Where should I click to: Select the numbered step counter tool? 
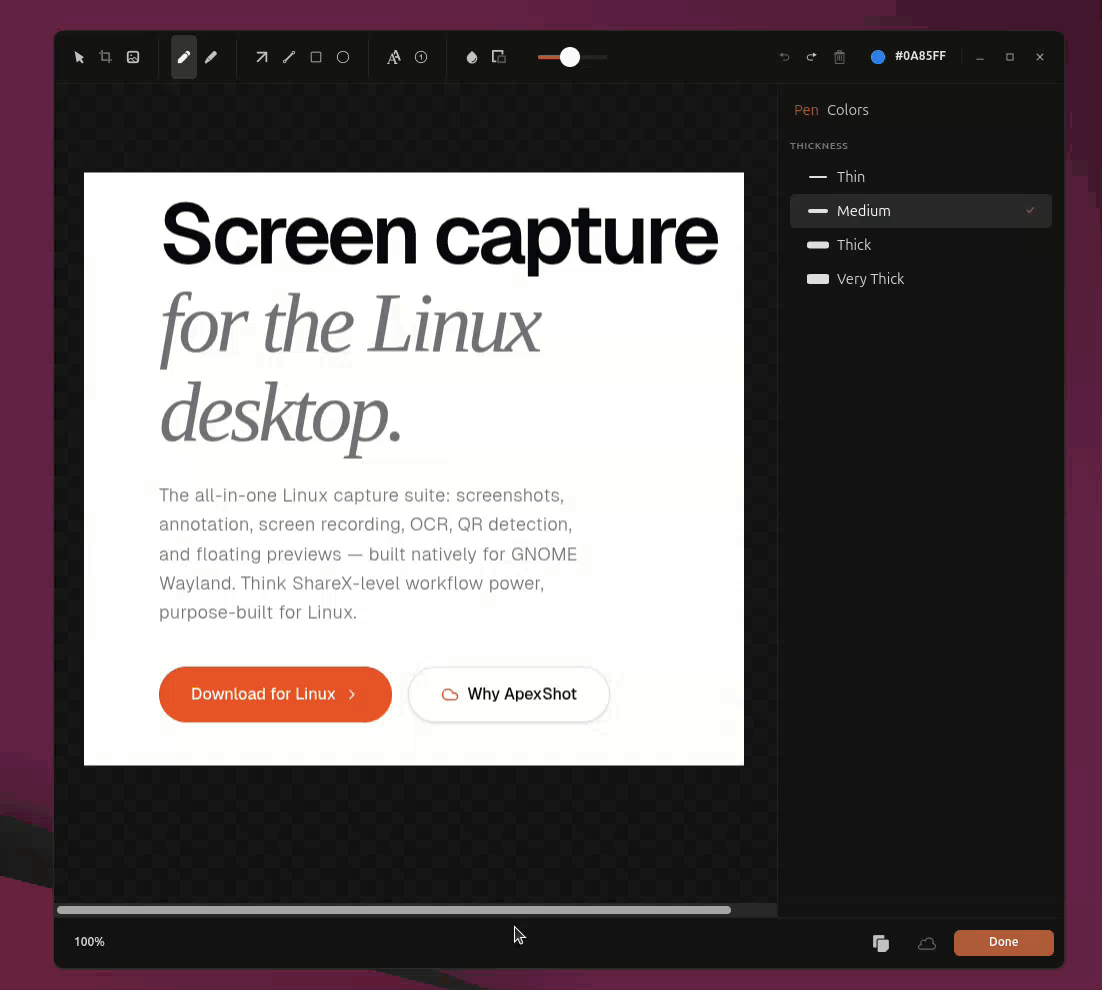click(x=421, y=57)
